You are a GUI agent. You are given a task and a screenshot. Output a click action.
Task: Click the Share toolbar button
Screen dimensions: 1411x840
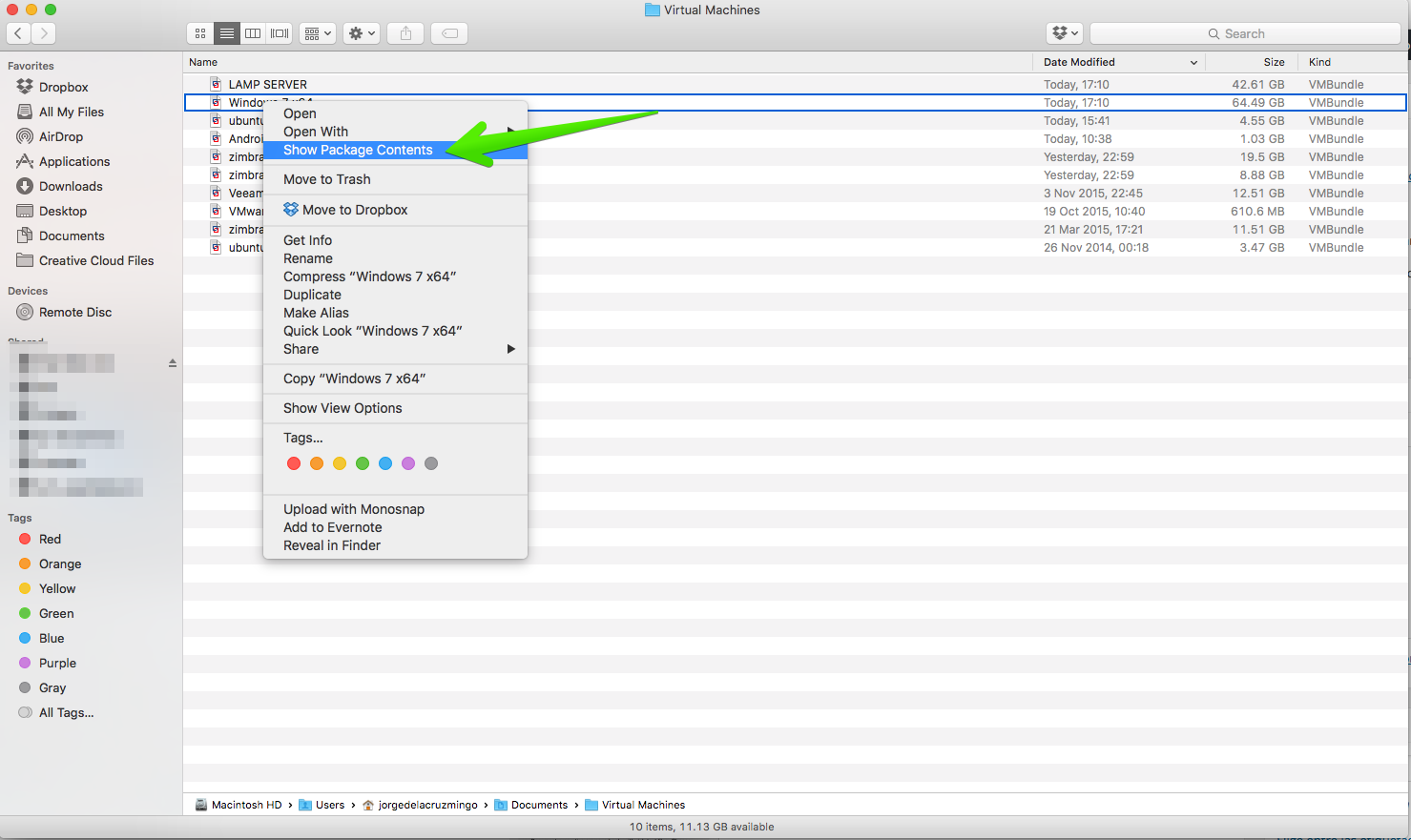pyautogui.click(x=405, y=33)
